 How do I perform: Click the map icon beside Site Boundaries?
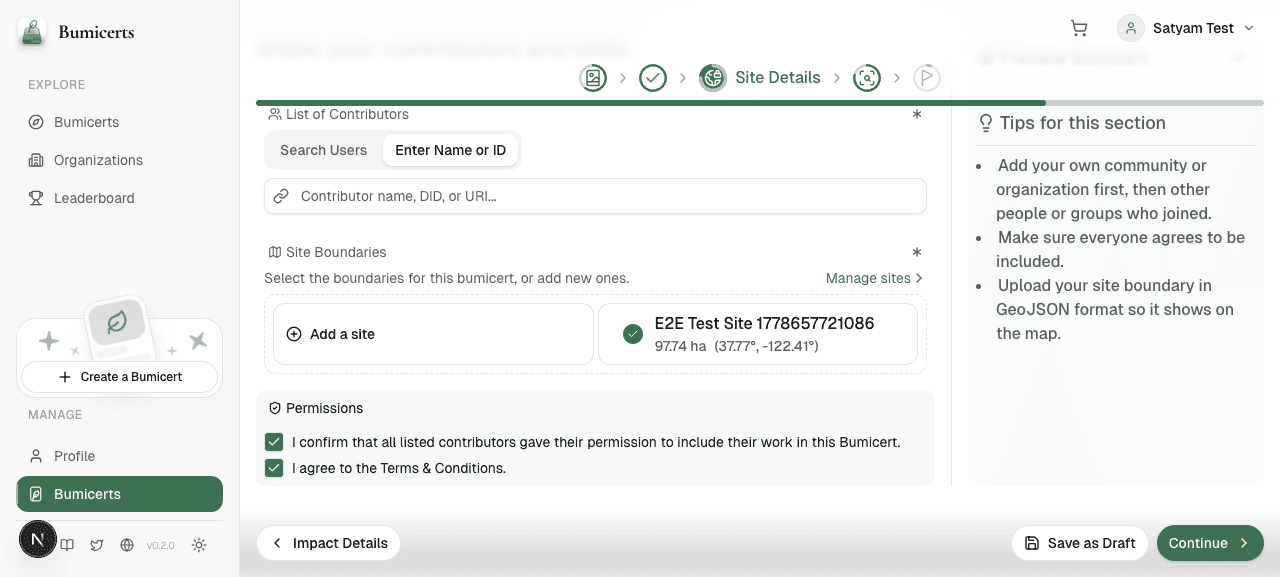click(x=275, y=252)
